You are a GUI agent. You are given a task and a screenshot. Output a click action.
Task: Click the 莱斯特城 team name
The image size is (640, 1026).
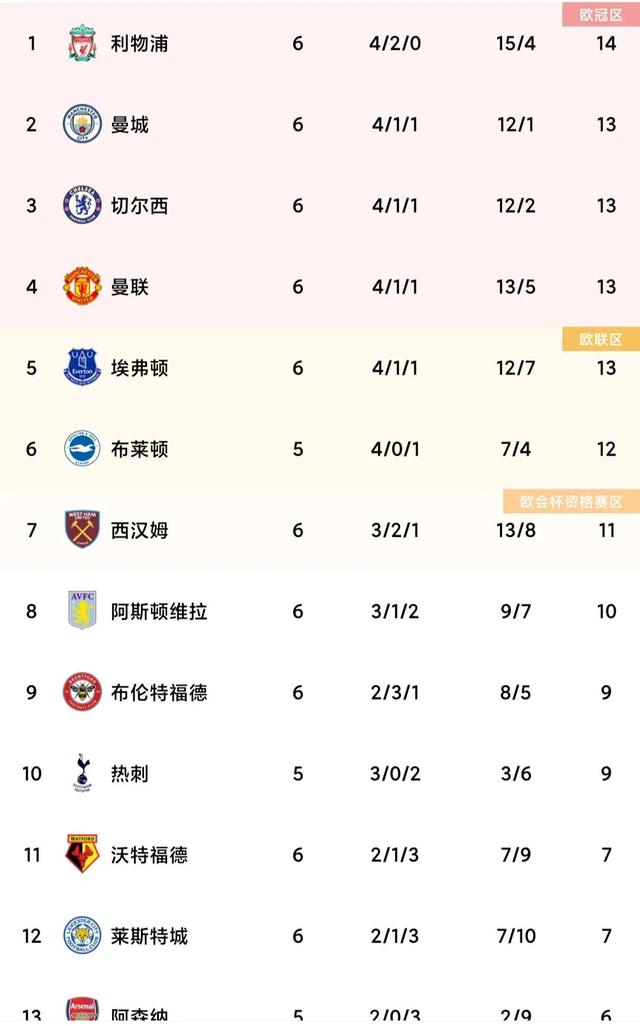[149, 935]
